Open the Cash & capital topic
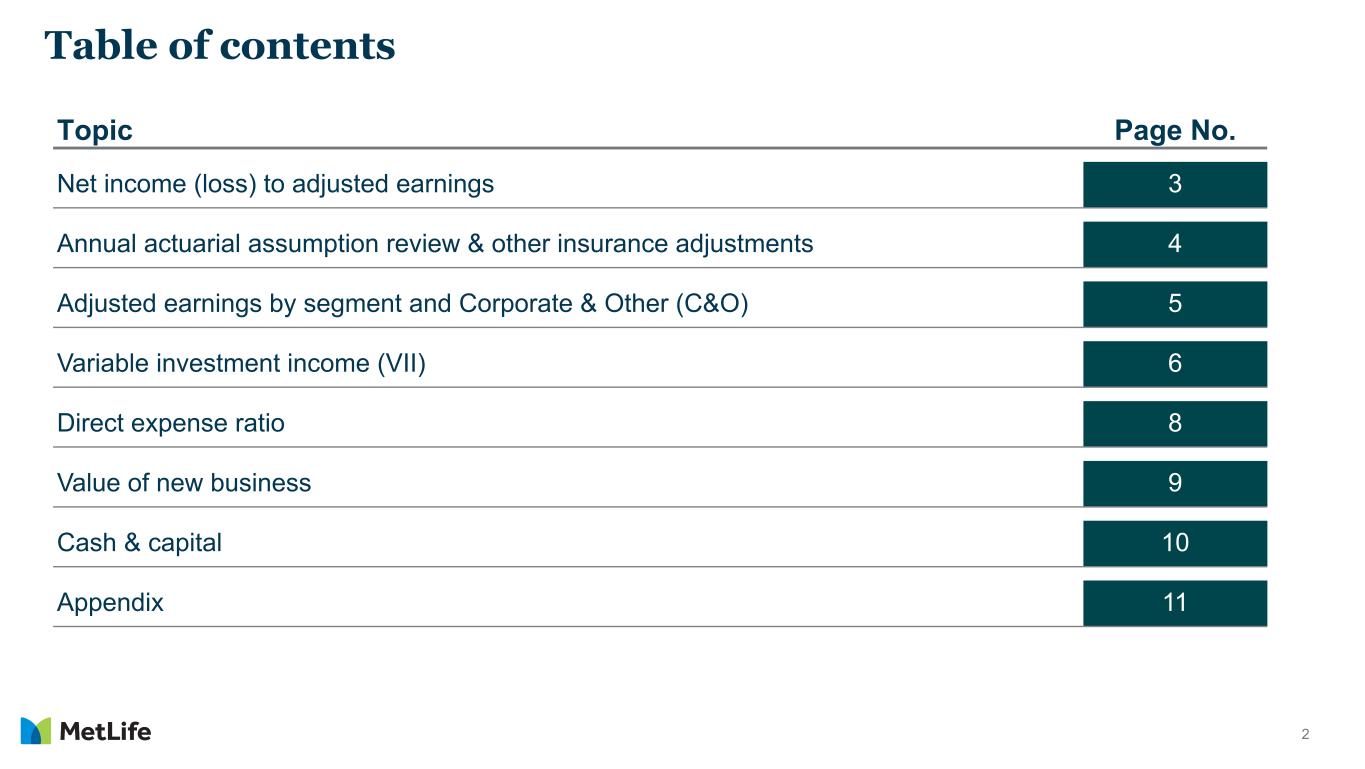The image size is (1365, 769). [x=139, y=544]
